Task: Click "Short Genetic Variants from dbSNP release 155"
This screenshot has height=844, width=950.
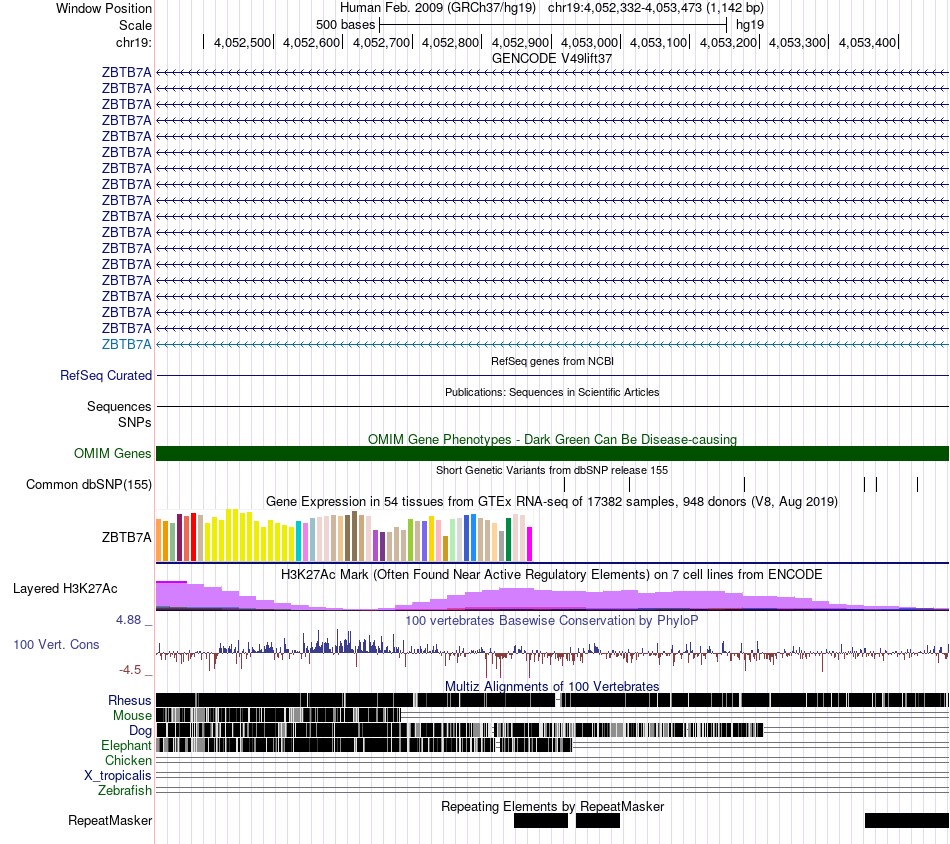Action: click(x=552, y=470)
